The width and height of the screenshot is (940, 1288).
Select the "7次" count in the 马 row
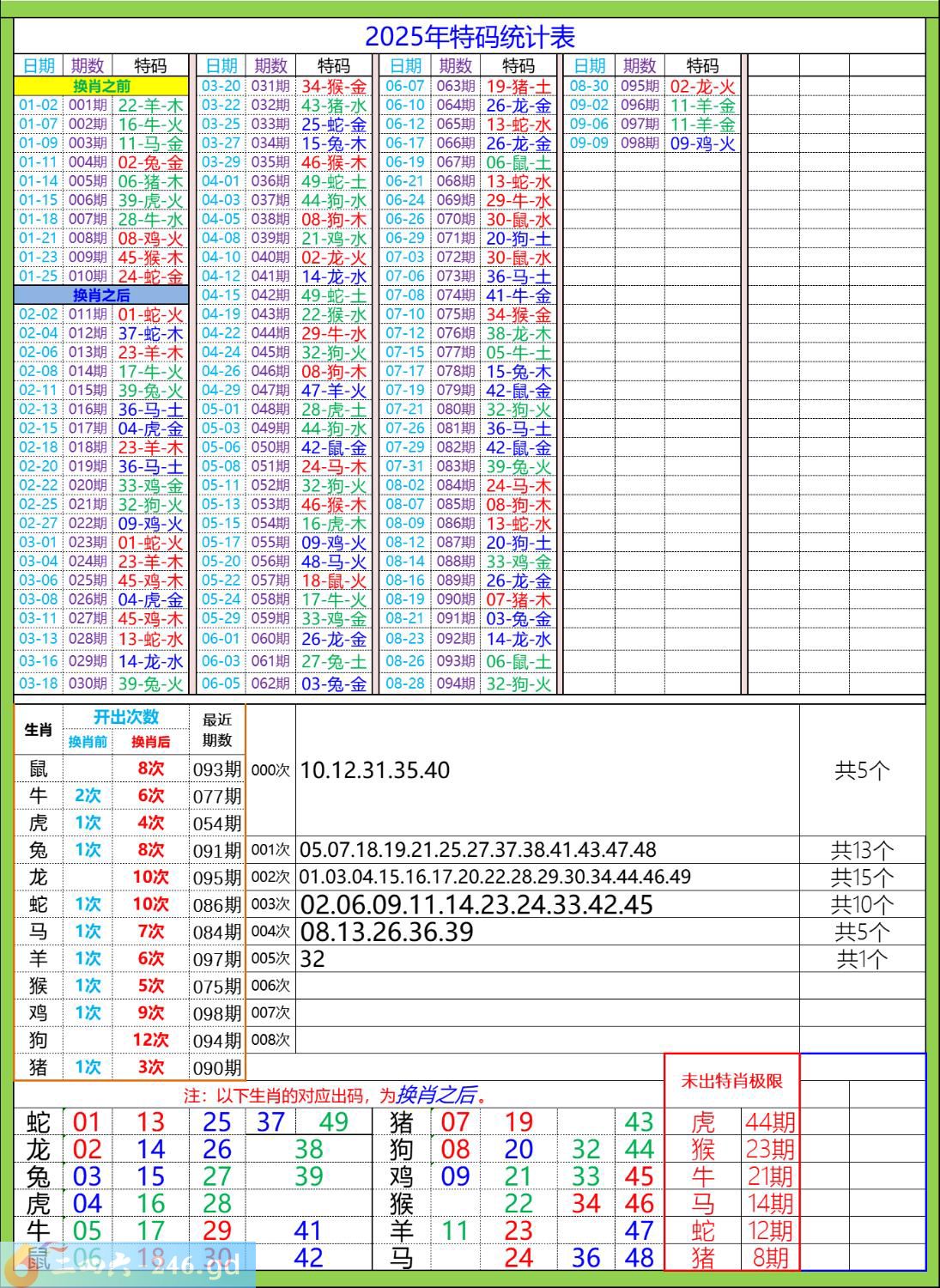click(150, 932)
